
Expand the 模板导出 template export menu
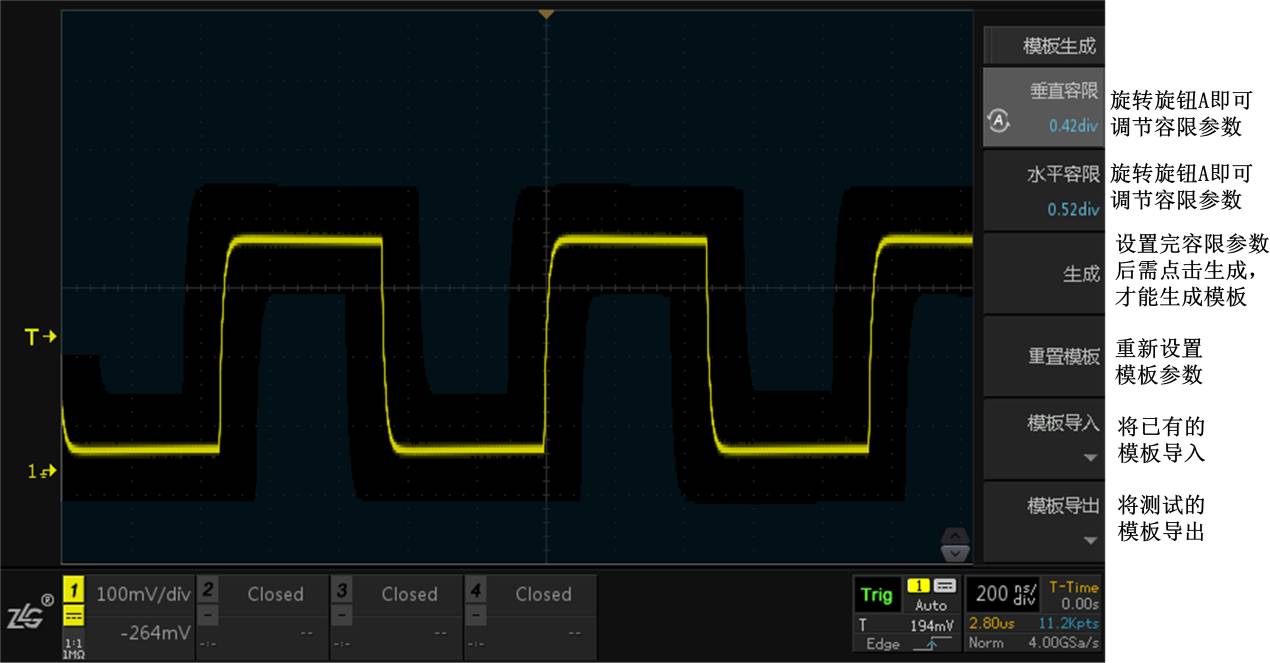[1042, 521]
